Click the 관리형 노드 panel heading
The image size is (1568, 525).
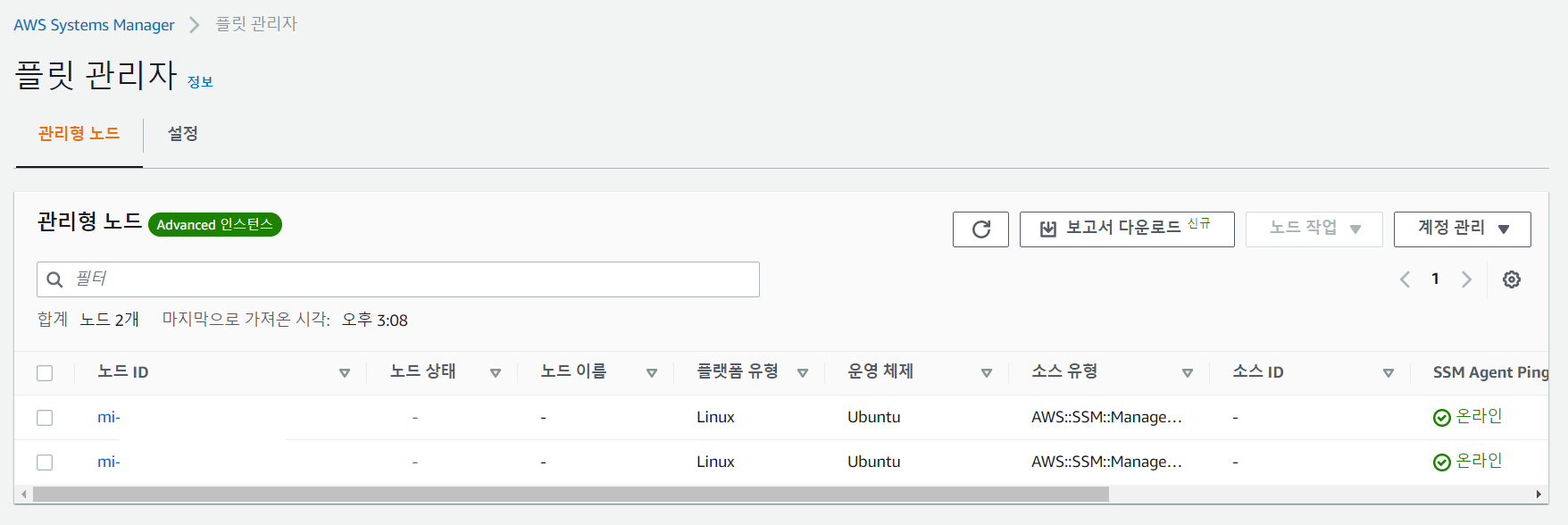coord(89,221)
